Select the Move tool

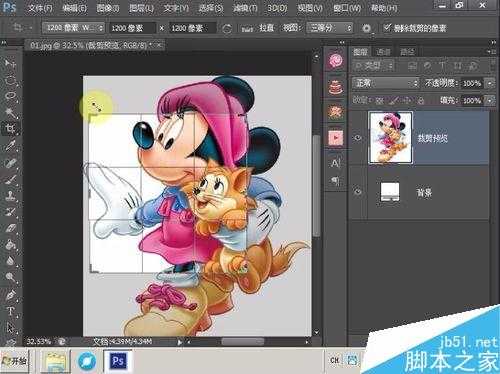coord(10,63)
